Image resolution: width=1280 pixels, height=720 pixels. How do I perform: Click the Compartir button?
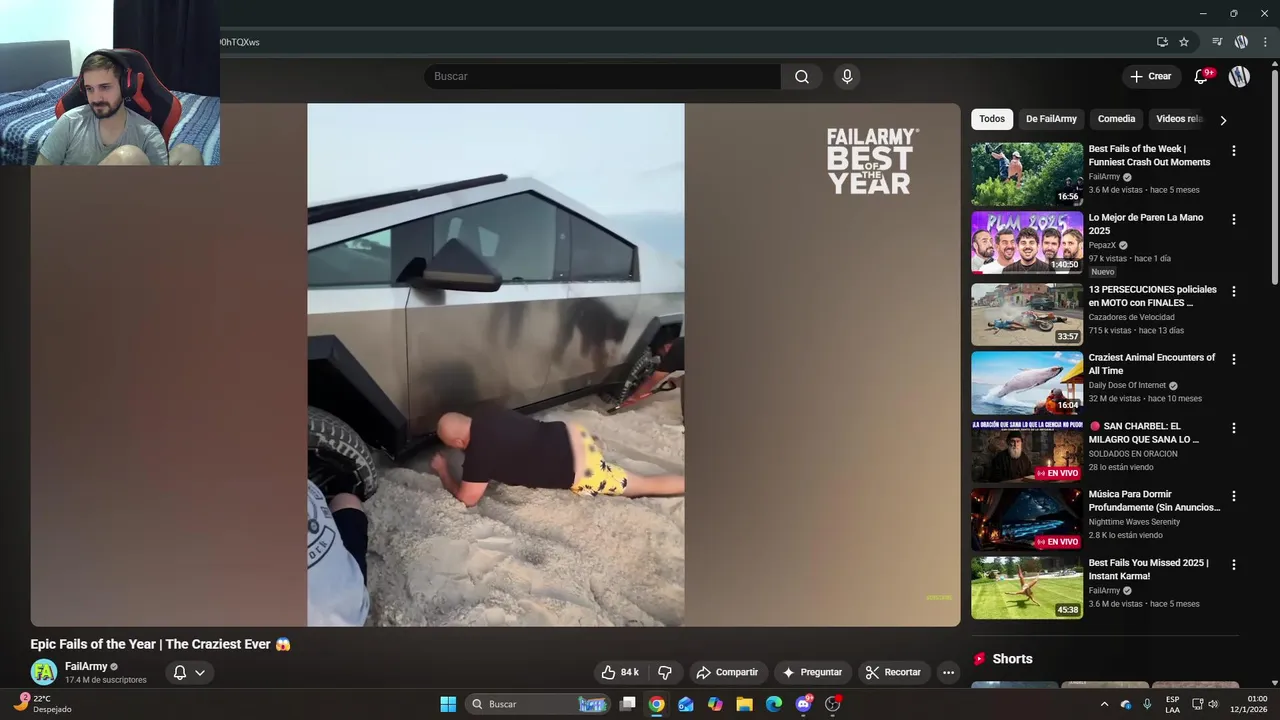tap(727, 672)
